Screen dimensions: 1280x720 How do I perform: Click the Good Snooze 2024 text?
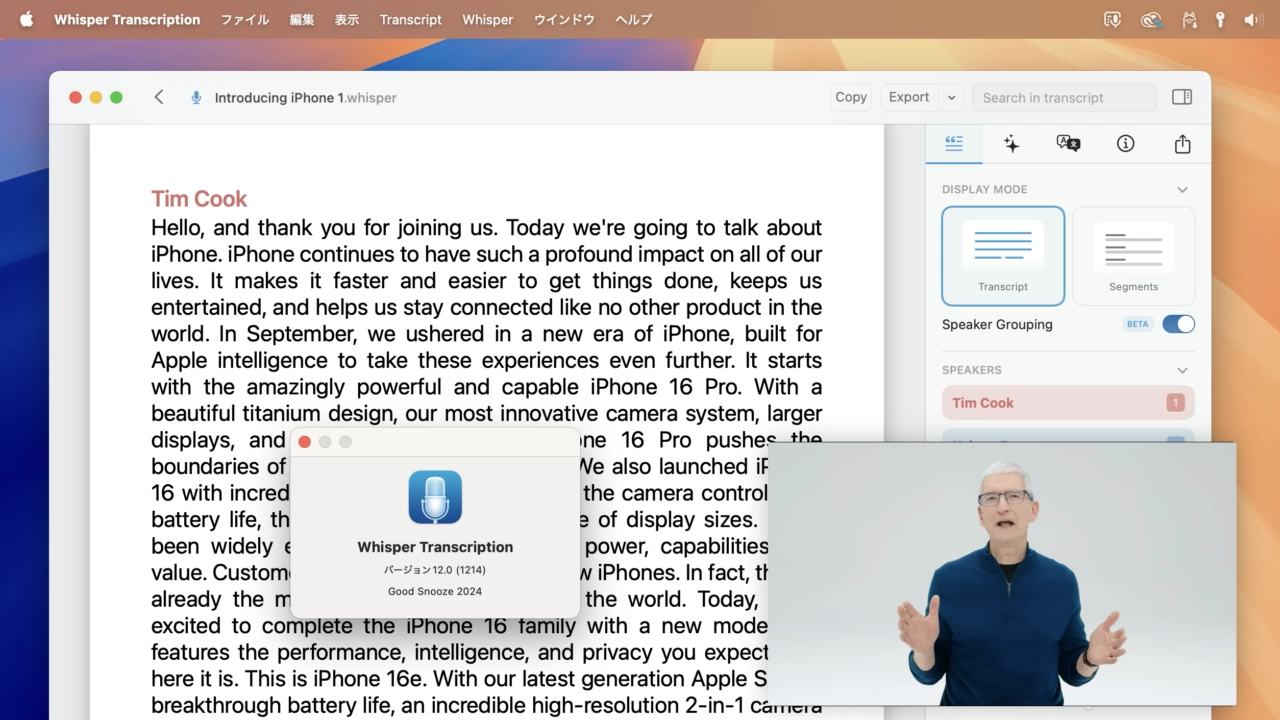(435, 591)
